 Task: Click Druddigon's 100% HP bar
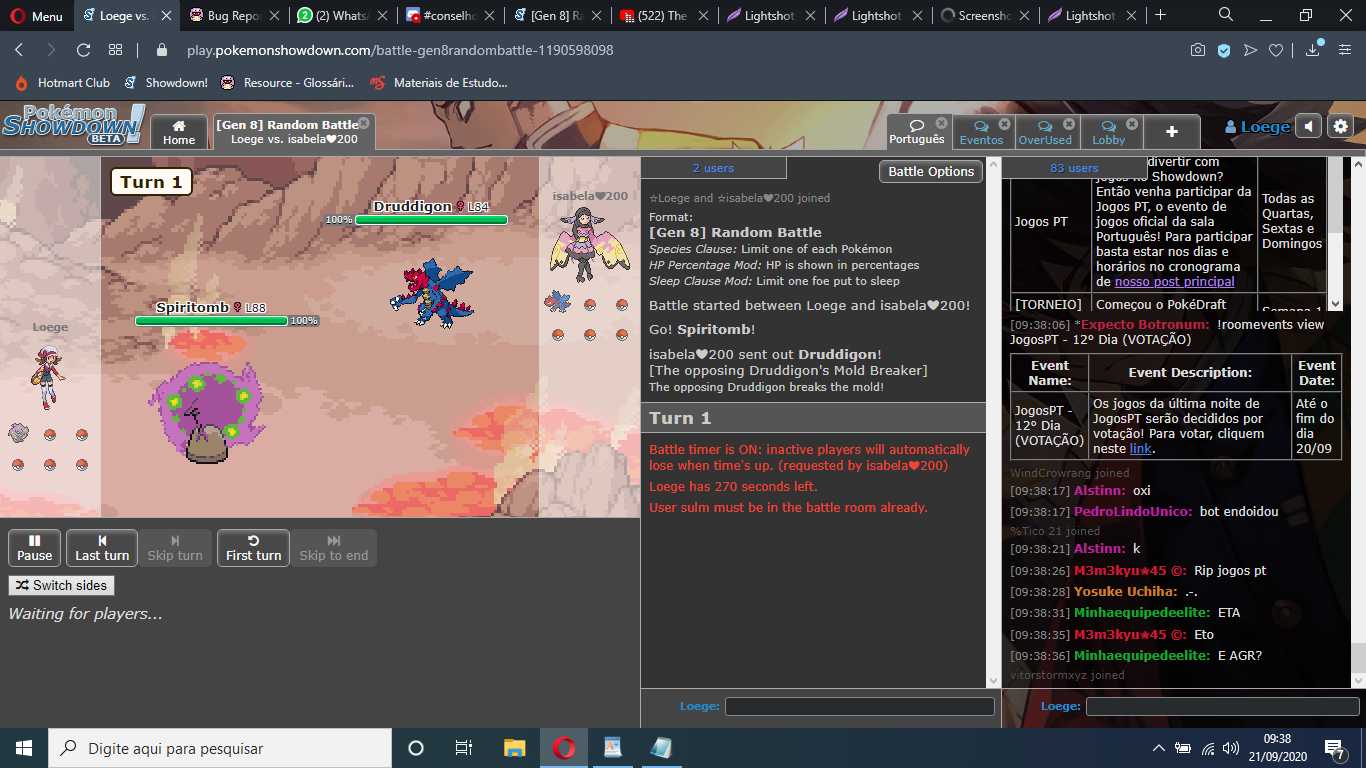431,220
